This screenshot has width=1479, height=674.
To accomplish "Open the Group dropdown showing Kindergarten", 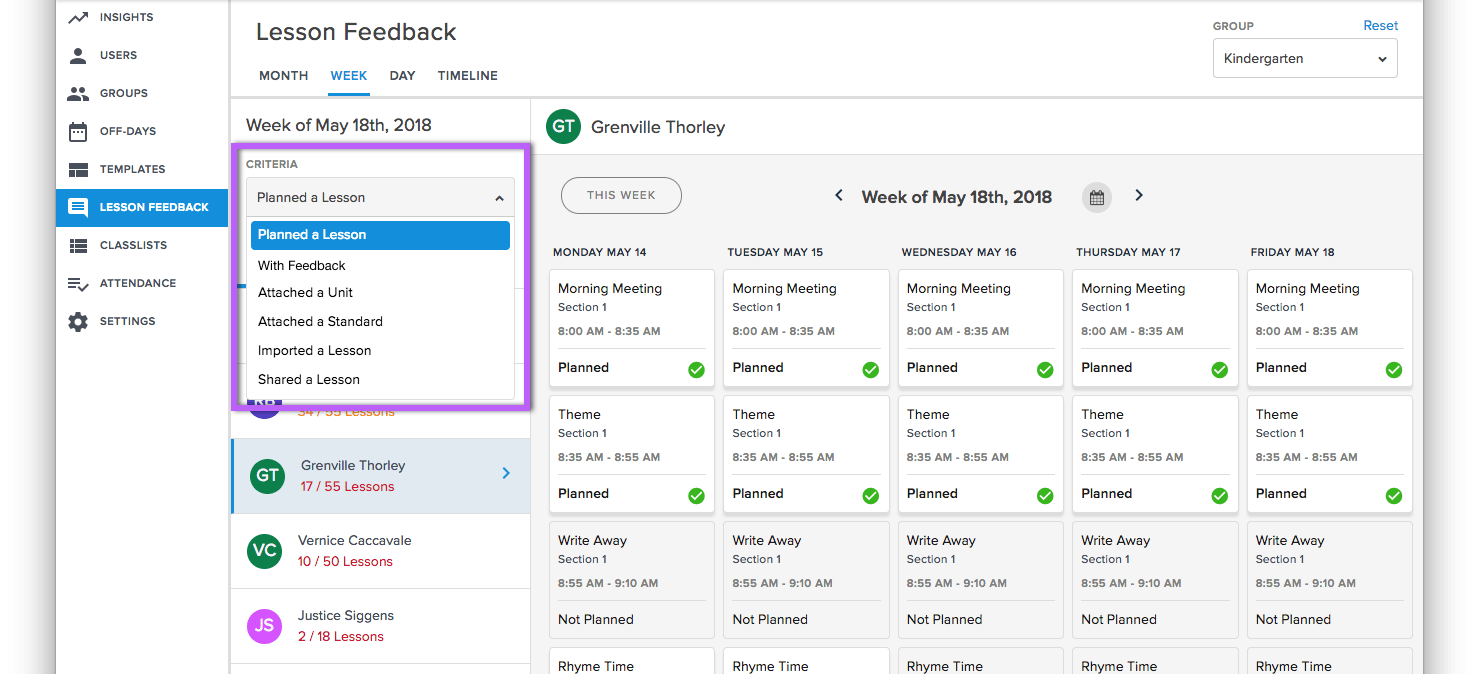I will (1305, 59).
